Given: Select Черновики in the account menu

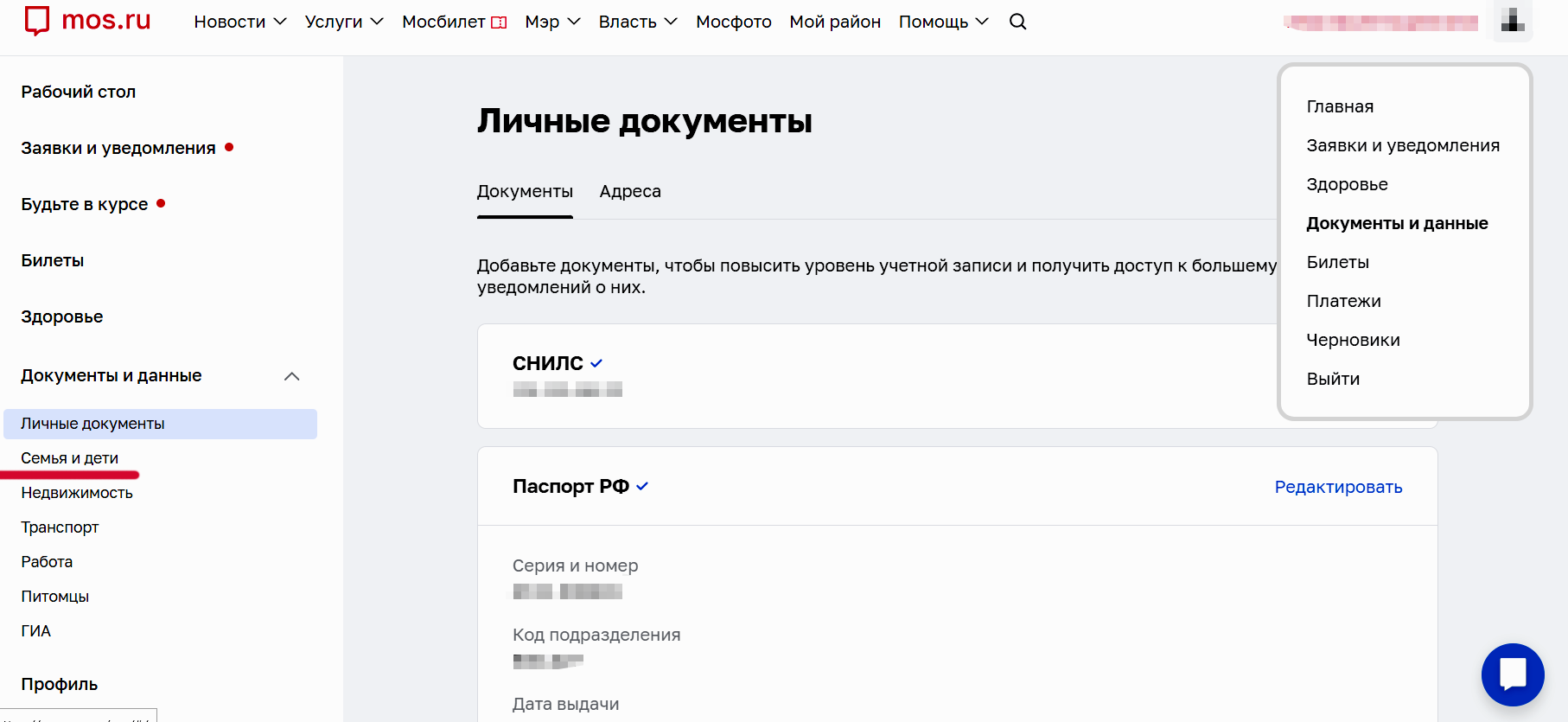Looking at the screenshot, I should 1353,340.
